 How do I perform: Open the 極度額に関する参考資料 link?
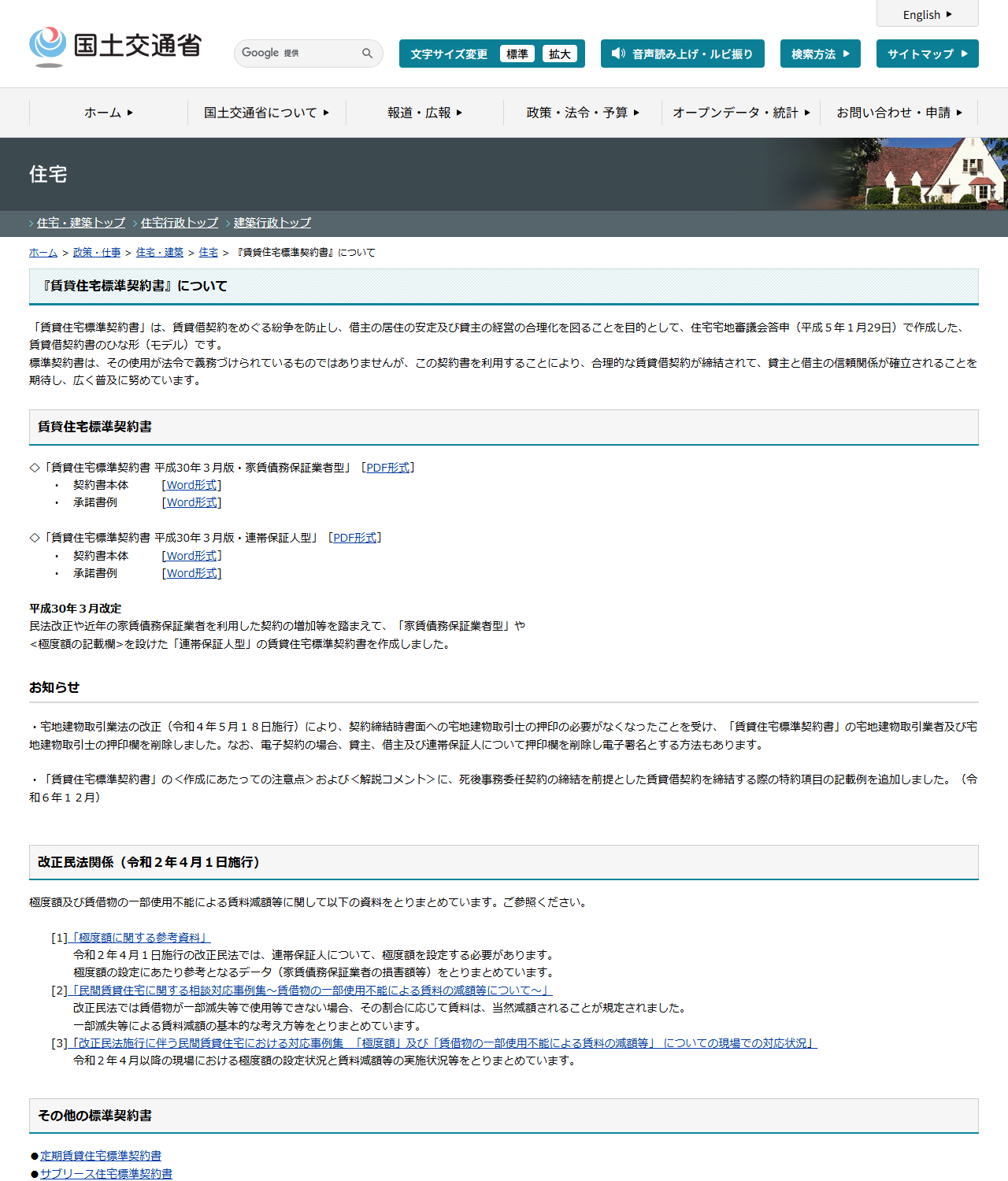coord(139,938)
